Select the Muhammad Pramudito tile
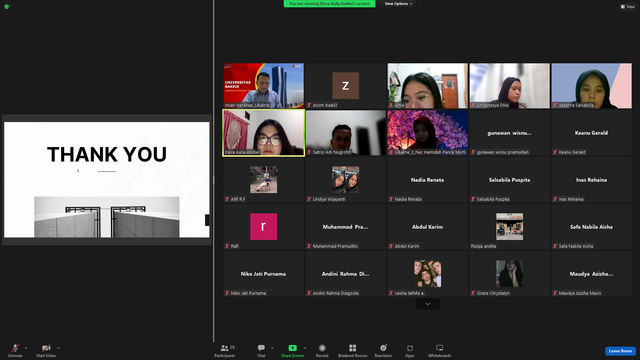Image resolution: width=640 pixels, height=360 pixels. coord(346,227)
